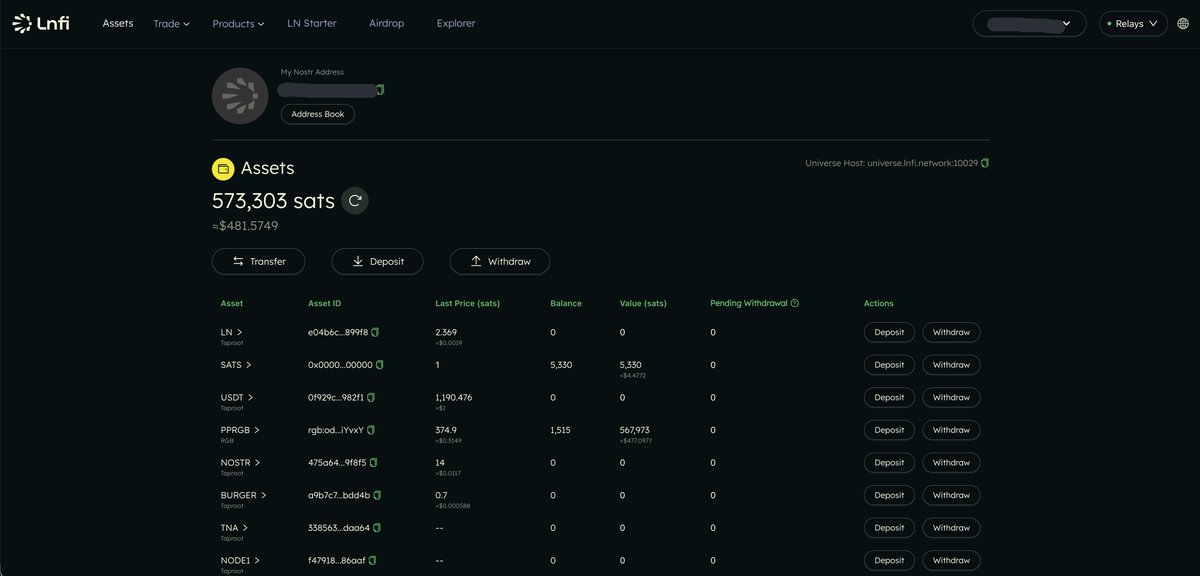
Task: Withdraw LN asset
Action: pos(951,333)
